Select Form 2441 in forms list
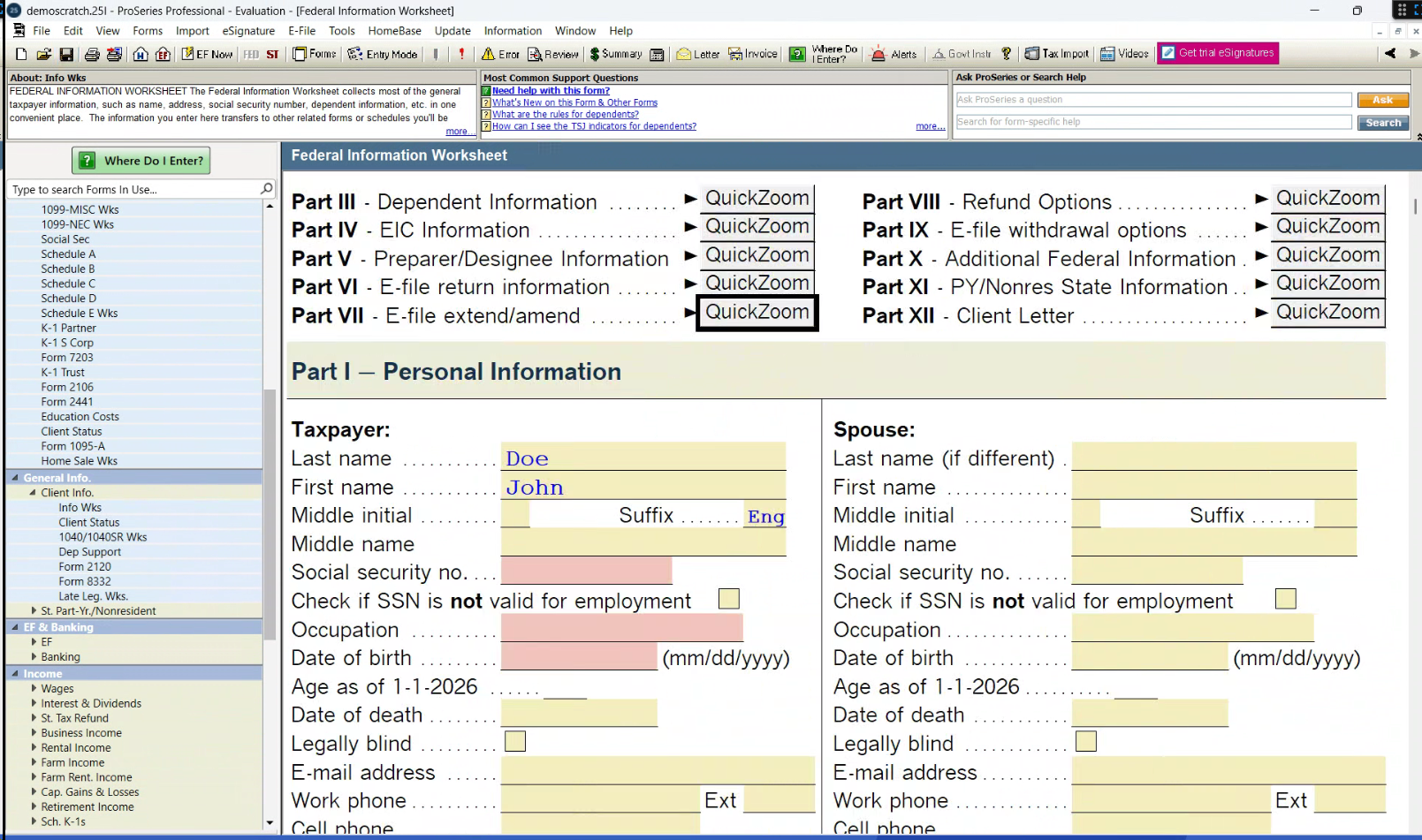 coord(67,402)
